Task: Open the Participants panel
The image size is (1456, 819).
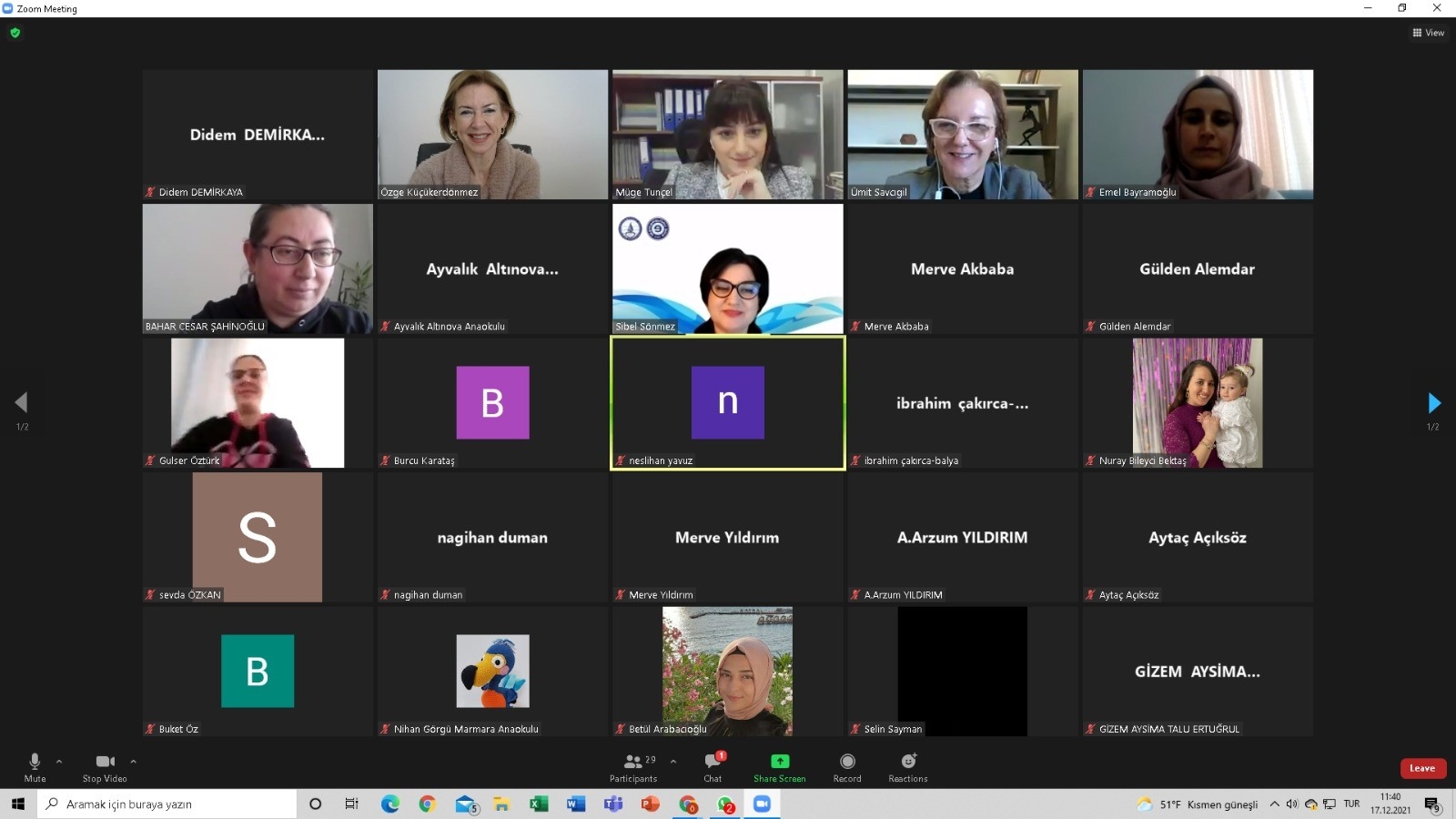Action: click(633, 766)
